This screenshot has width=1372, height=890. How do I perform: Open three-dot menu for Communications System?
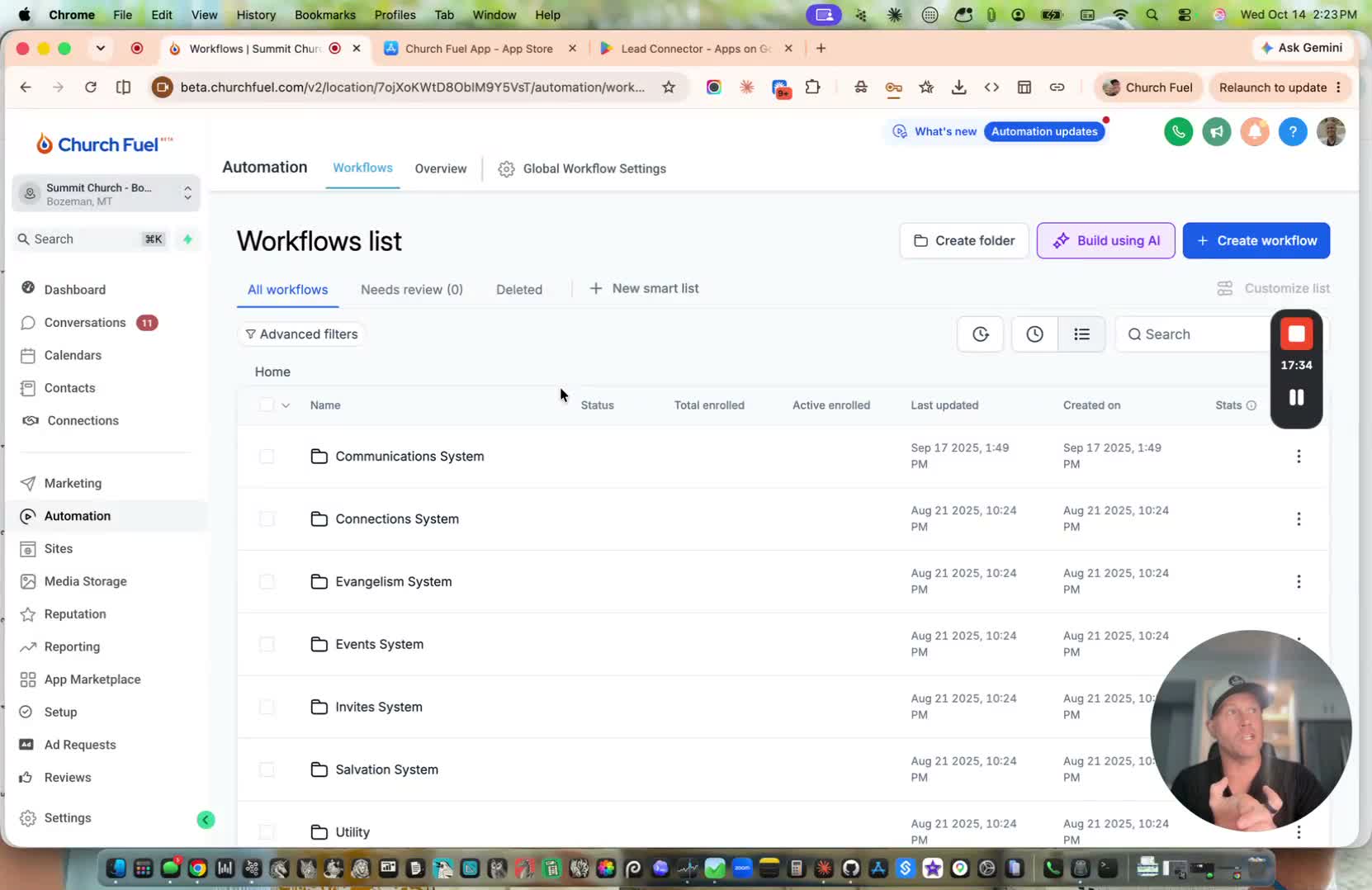point(1299,457)
